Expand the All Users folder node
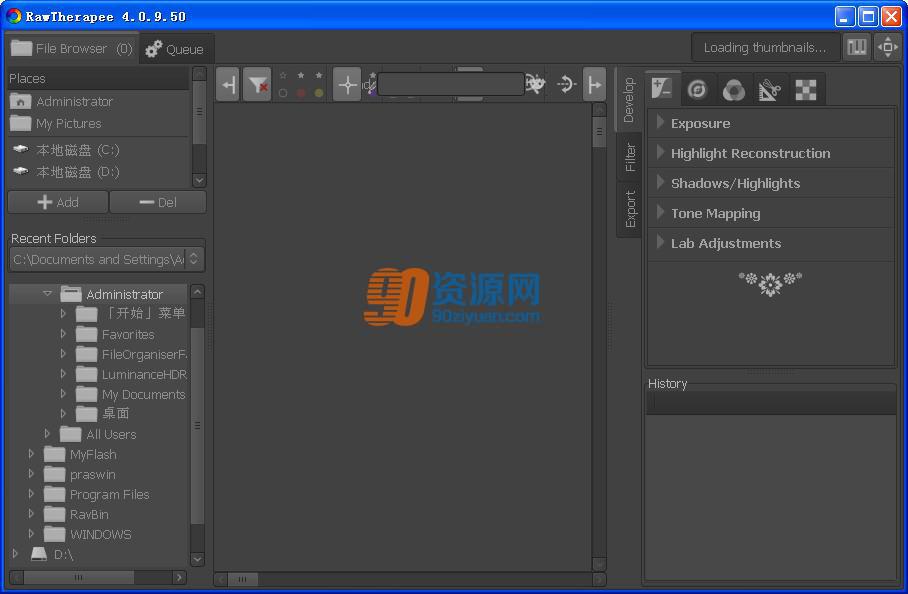This screenshot has width=908, height=594. 47,434
